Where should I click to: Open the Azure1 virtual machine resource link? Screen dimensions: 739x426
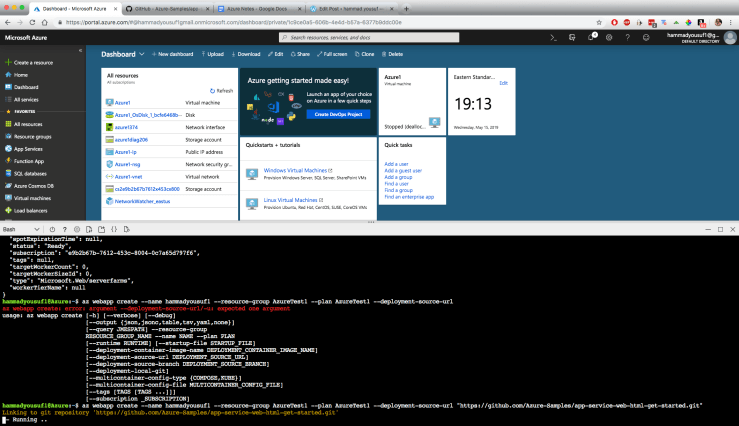[123, 103]
